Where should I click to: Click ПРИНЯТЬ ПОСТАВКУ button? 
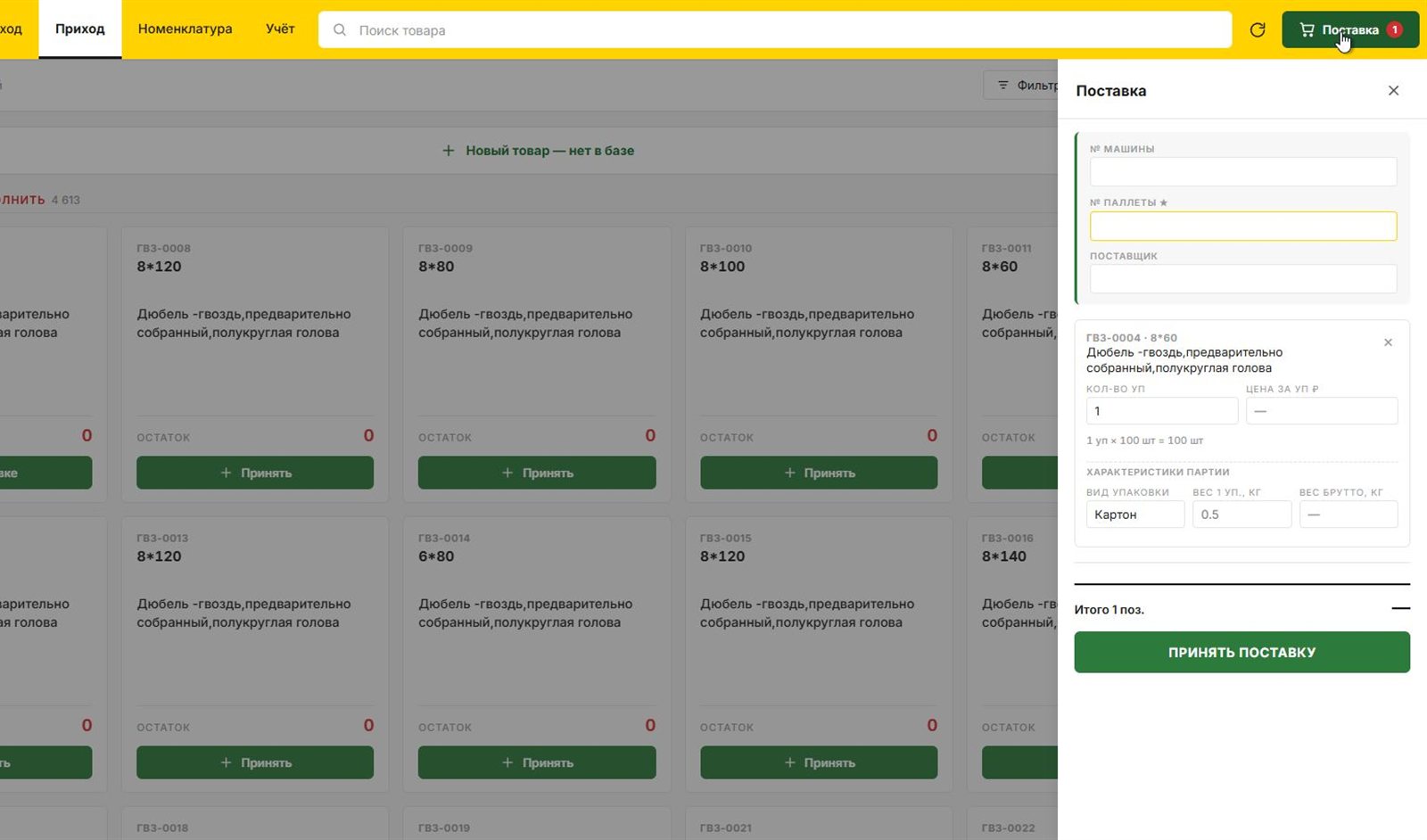click(x=1241, y=652)
